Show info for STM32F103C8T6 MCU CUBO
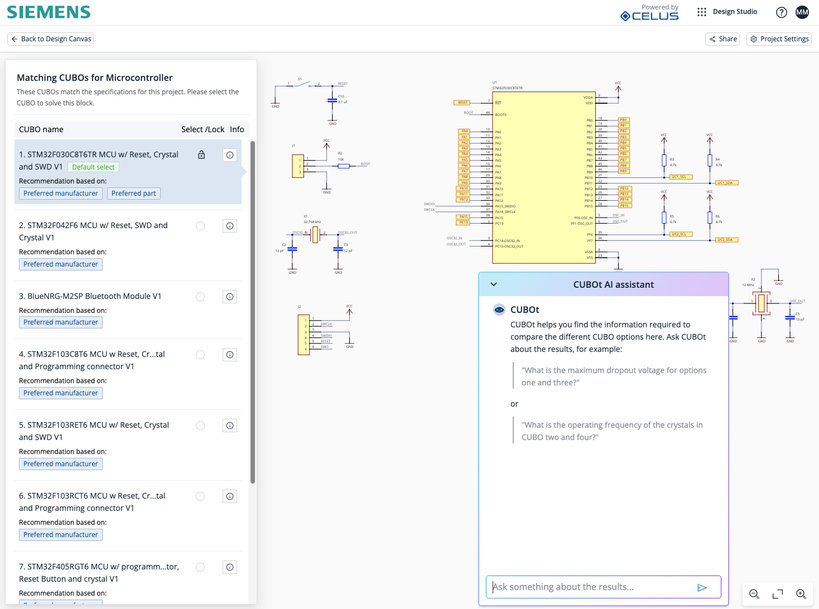This screenshot has height=609, width=819. [x=229, y=355]
